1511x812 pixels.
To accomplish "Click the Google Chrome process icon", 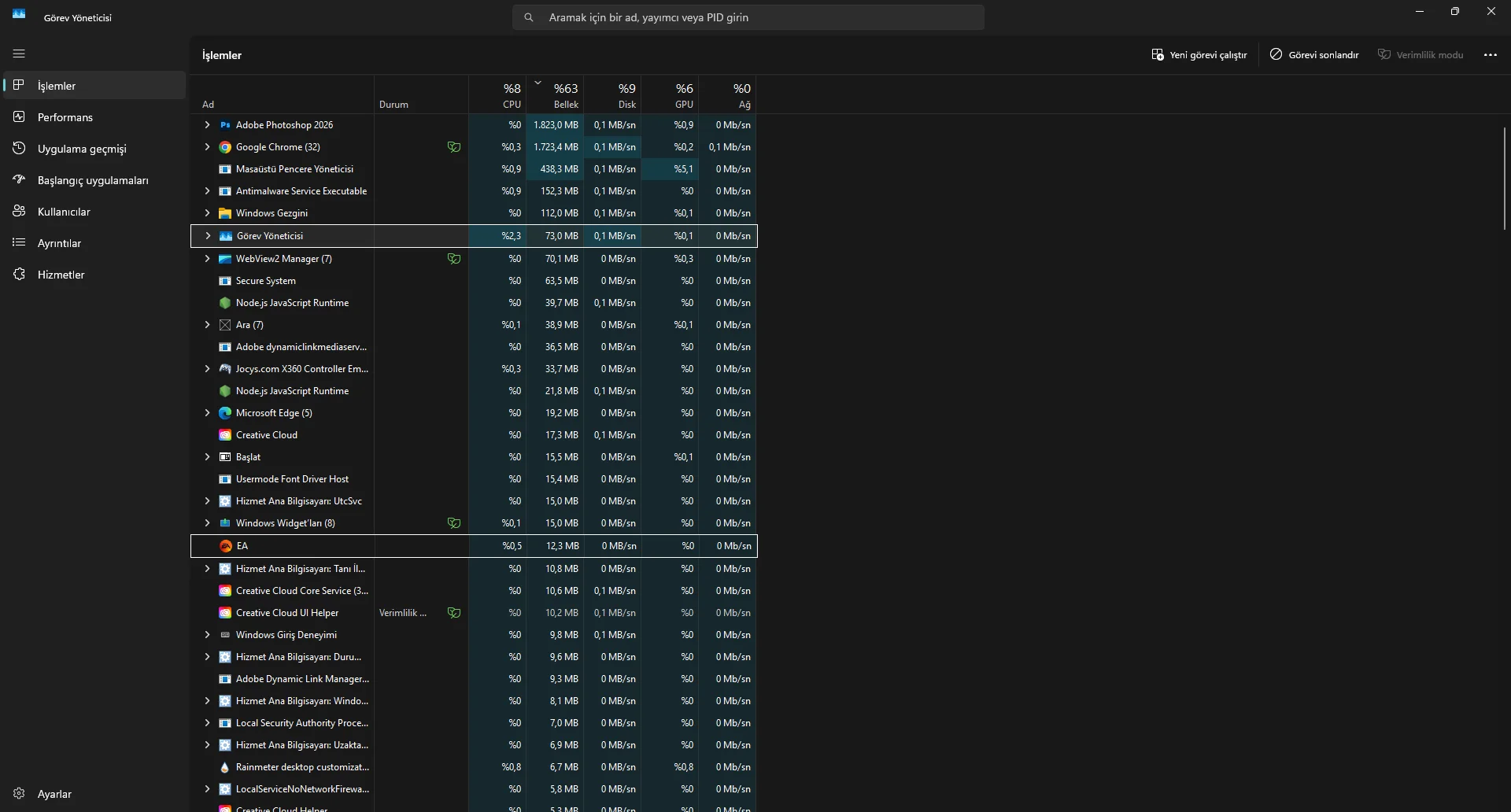I will tap(225, 147).
